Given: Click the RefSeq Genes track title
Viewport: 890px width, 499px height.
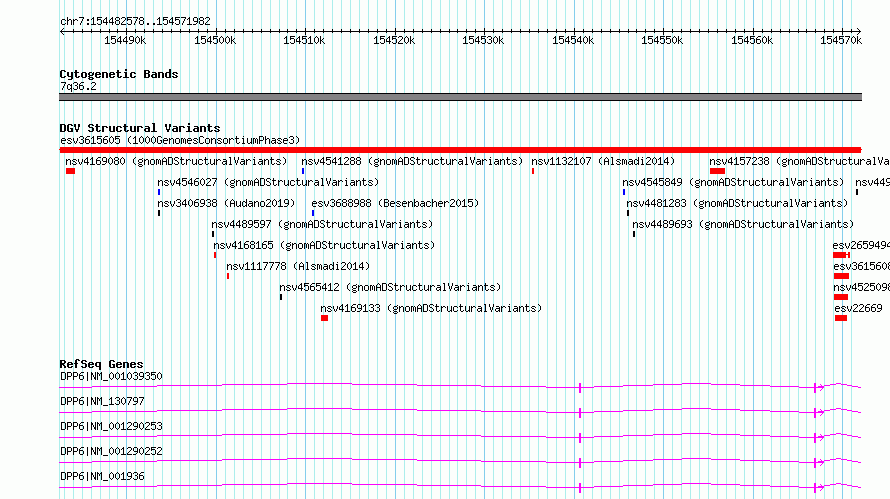Looking at the screenshot, I should pyautogui.click(x=101, y=364).
